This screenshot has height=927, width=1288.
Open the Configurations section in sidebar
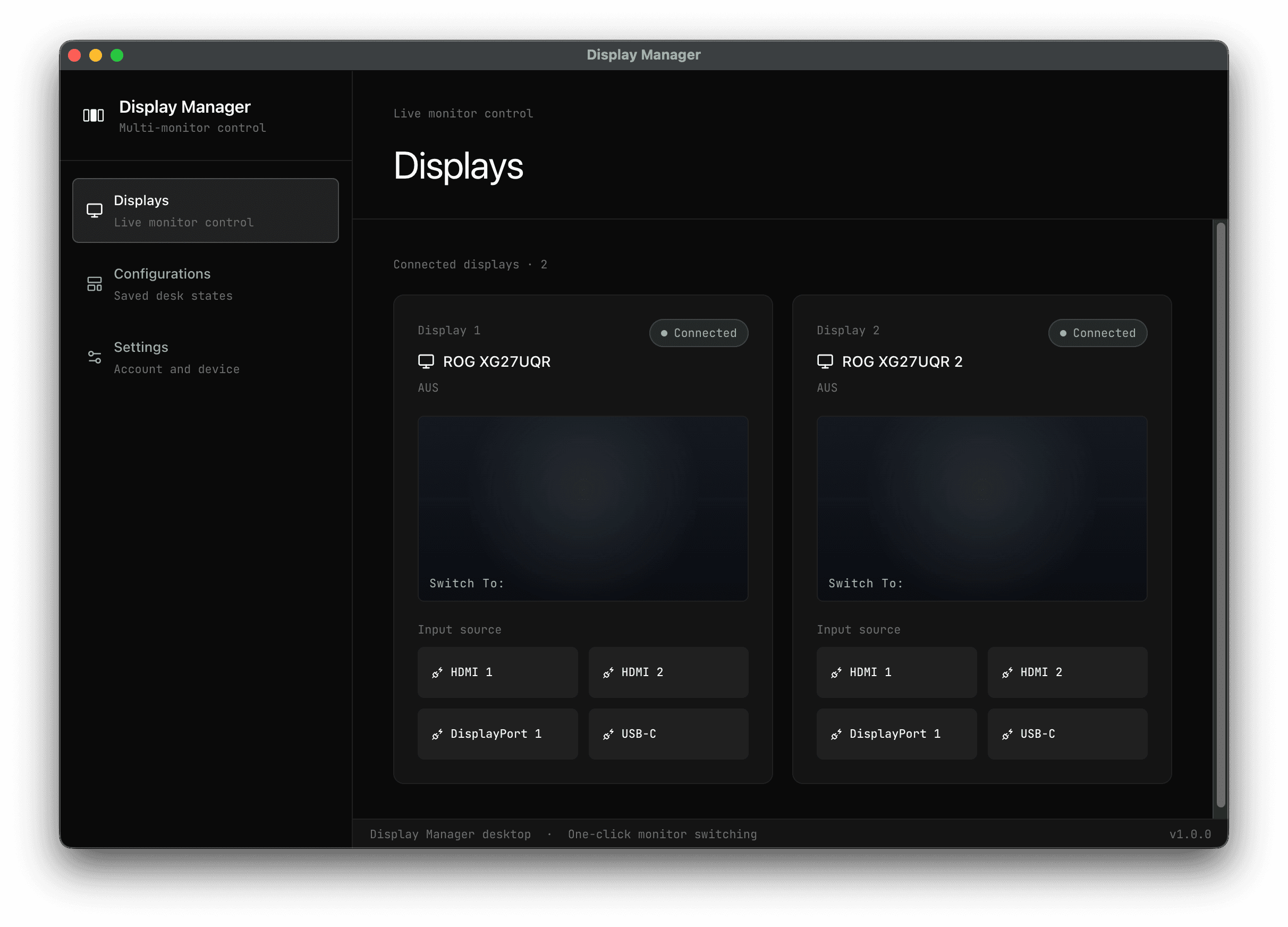coord(206,284)
